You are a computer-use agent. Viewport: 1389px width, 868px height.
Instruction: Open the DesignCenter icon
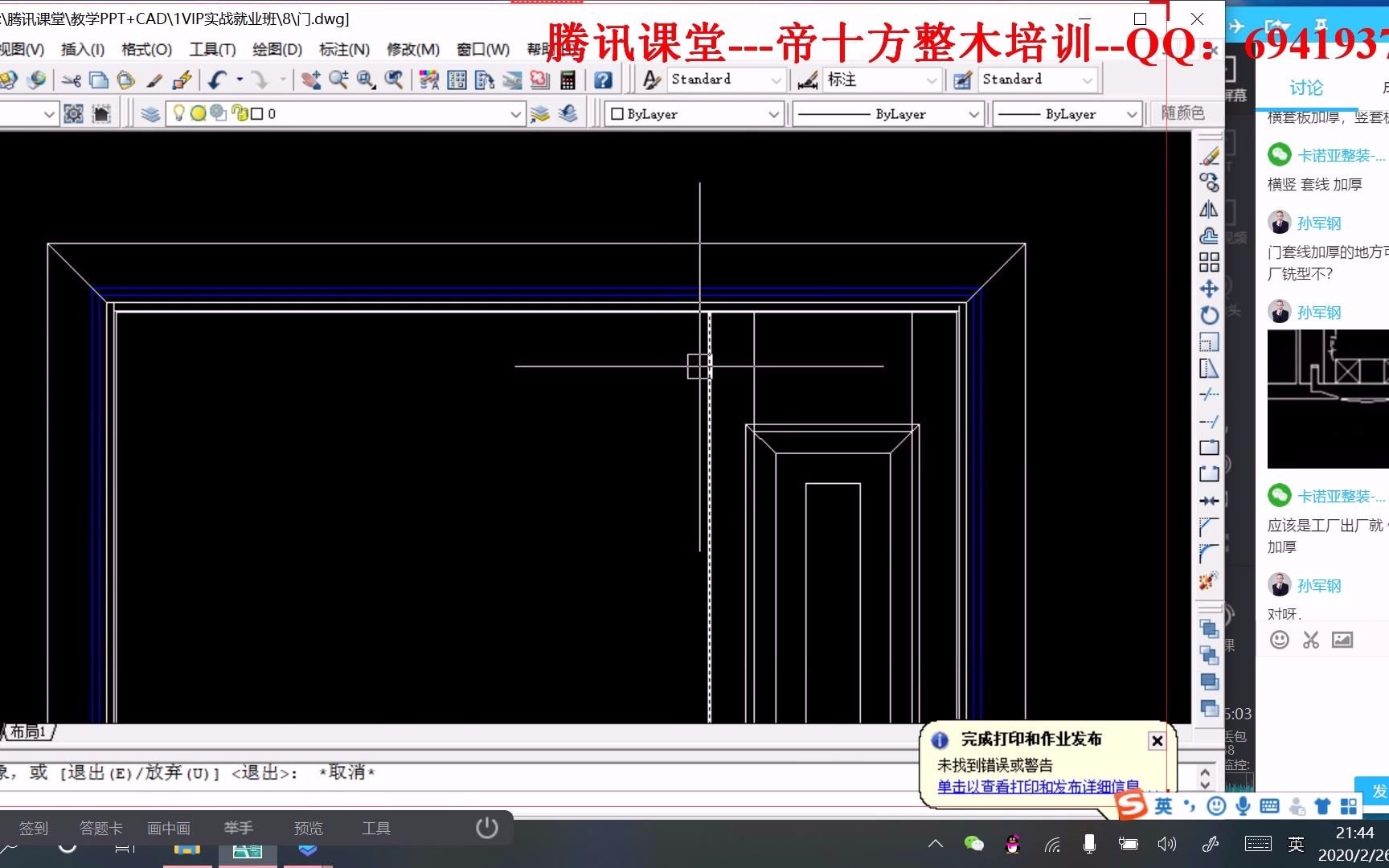pos(457,80)
